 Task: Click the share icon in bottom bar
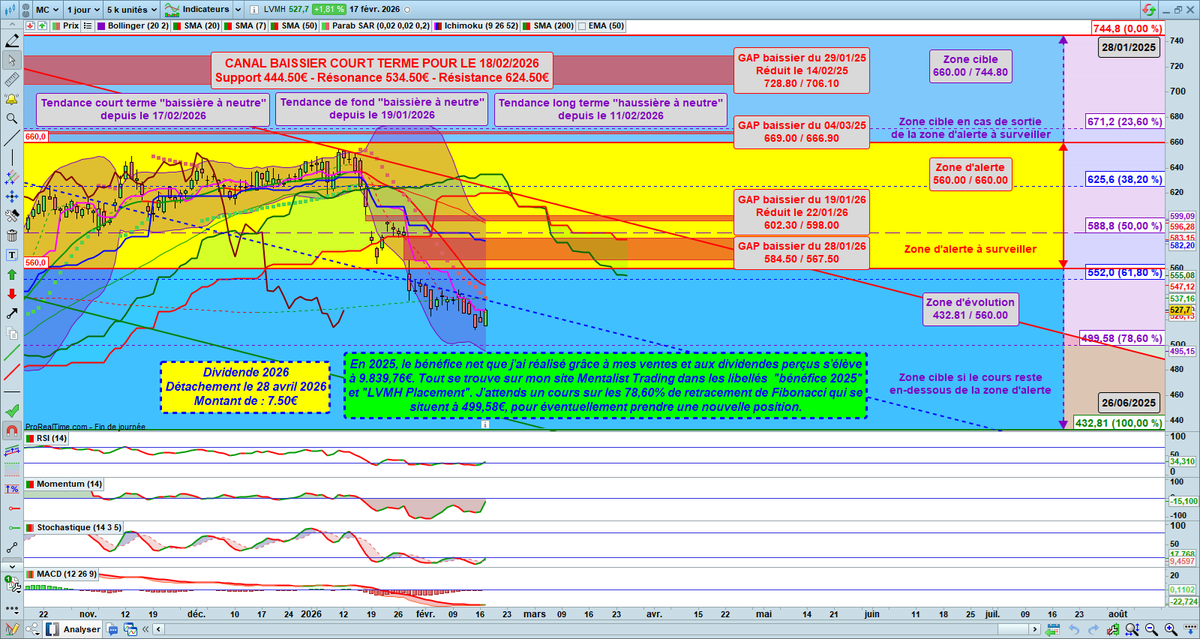click(33, 629)
